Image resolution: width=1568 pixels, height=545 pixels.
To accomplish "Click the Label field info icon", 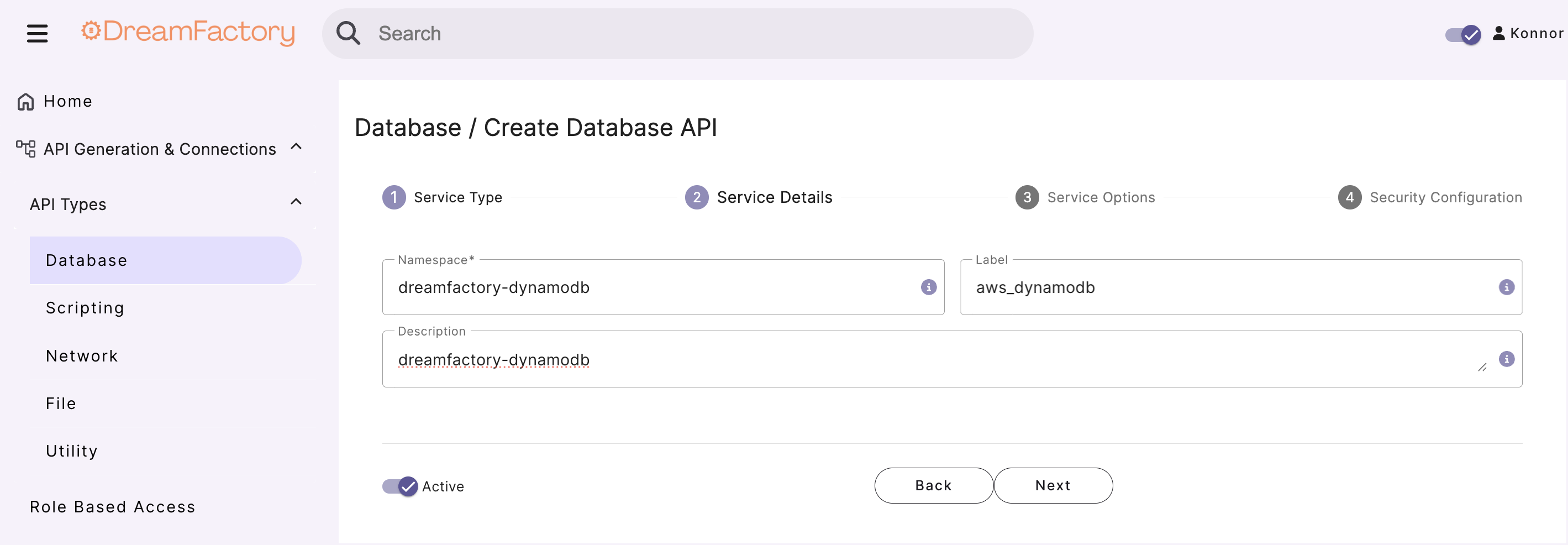I will coord(1506,287).
